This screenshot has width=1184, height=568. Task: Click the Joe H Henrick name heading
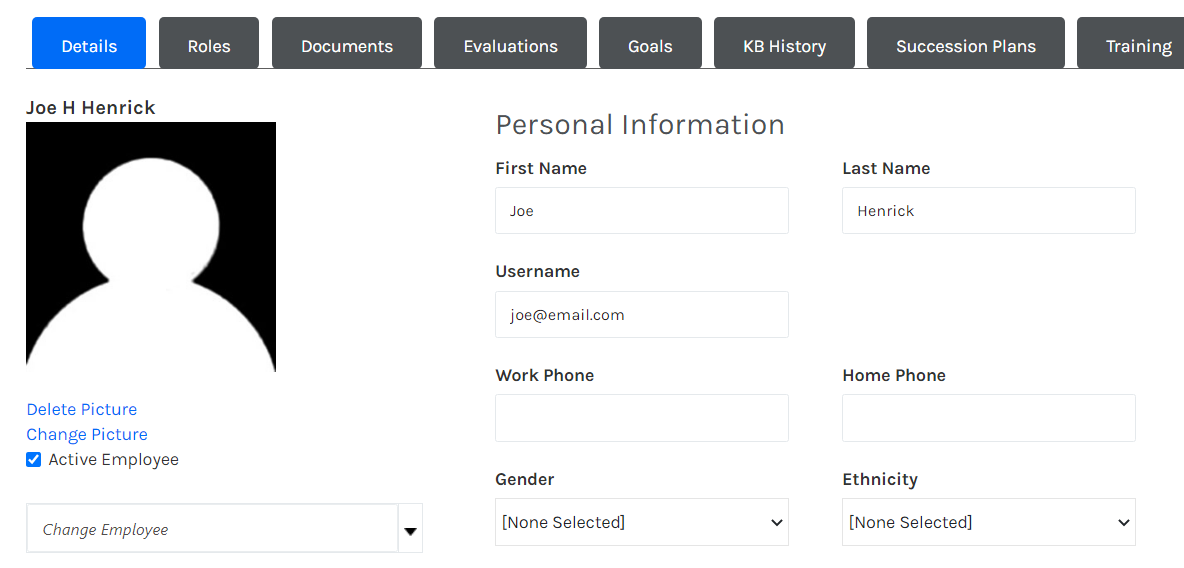click(x=91, y=108)
